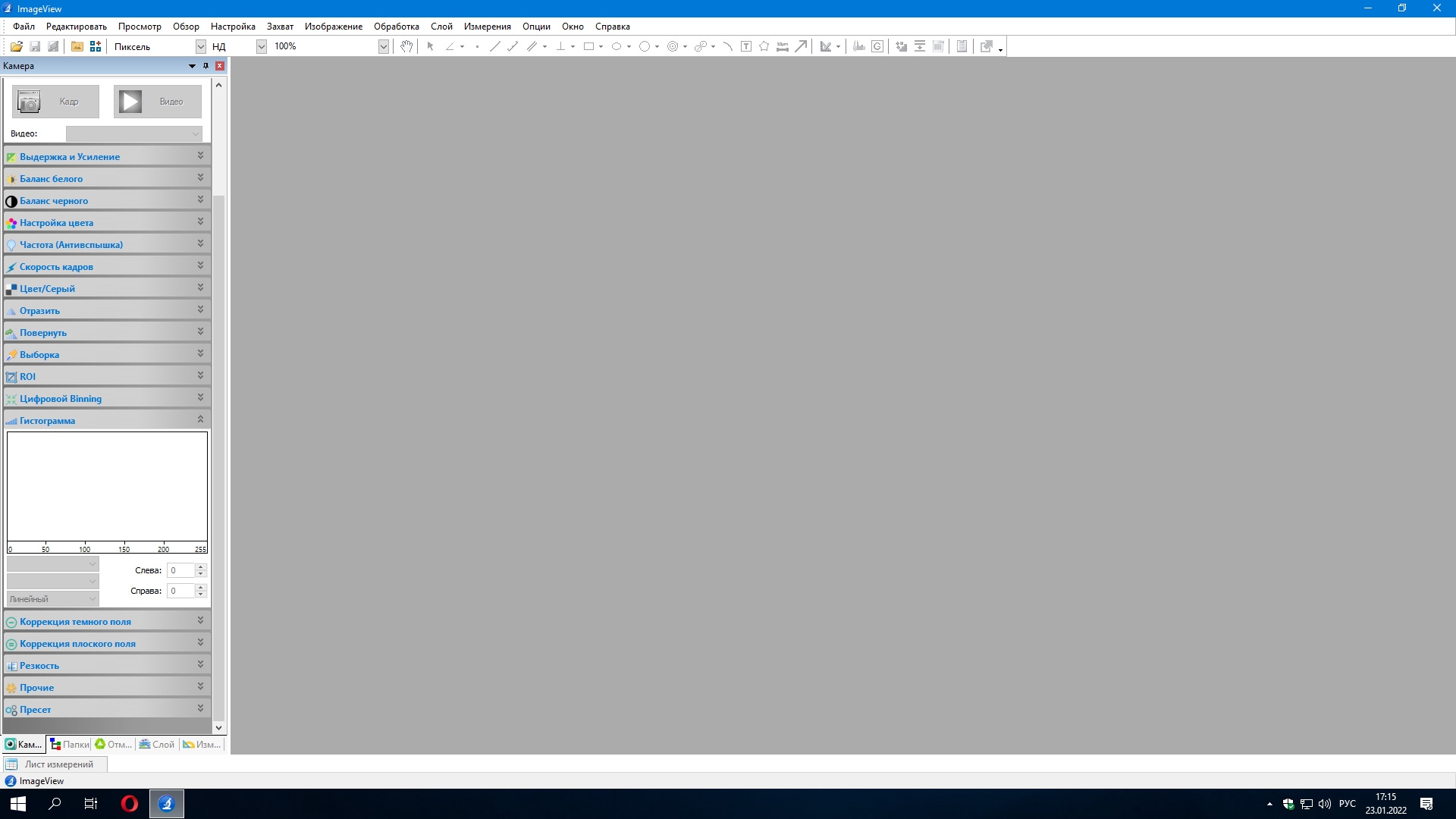
Task: Click the Opera icon in taskbar
Action: click(x=130, y=804)
